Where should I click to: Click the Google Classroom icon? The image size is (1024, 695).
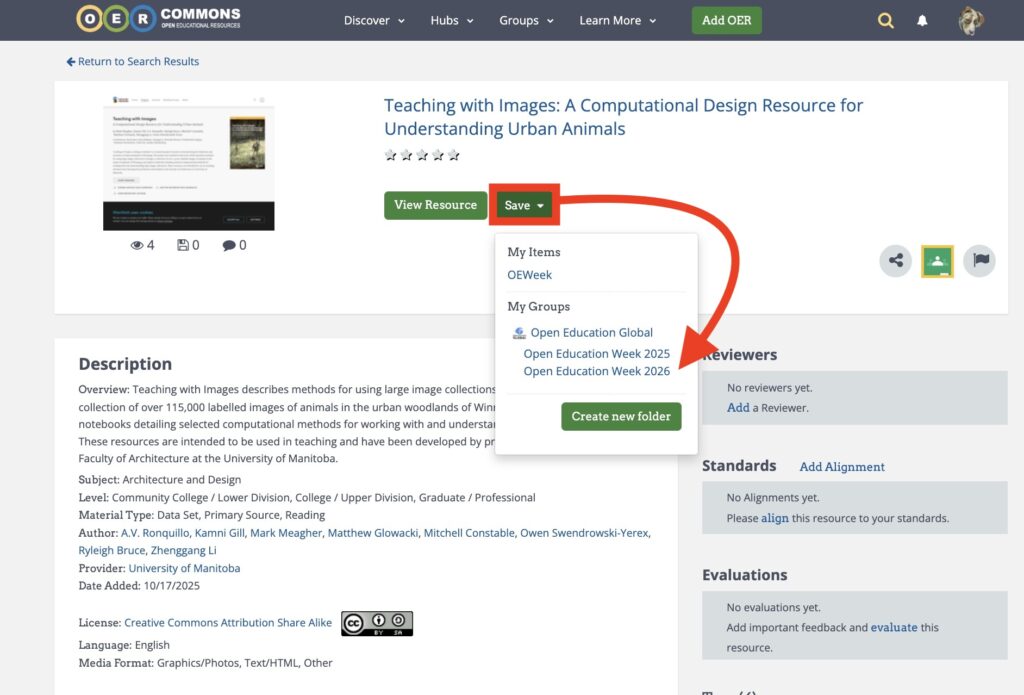937,261
